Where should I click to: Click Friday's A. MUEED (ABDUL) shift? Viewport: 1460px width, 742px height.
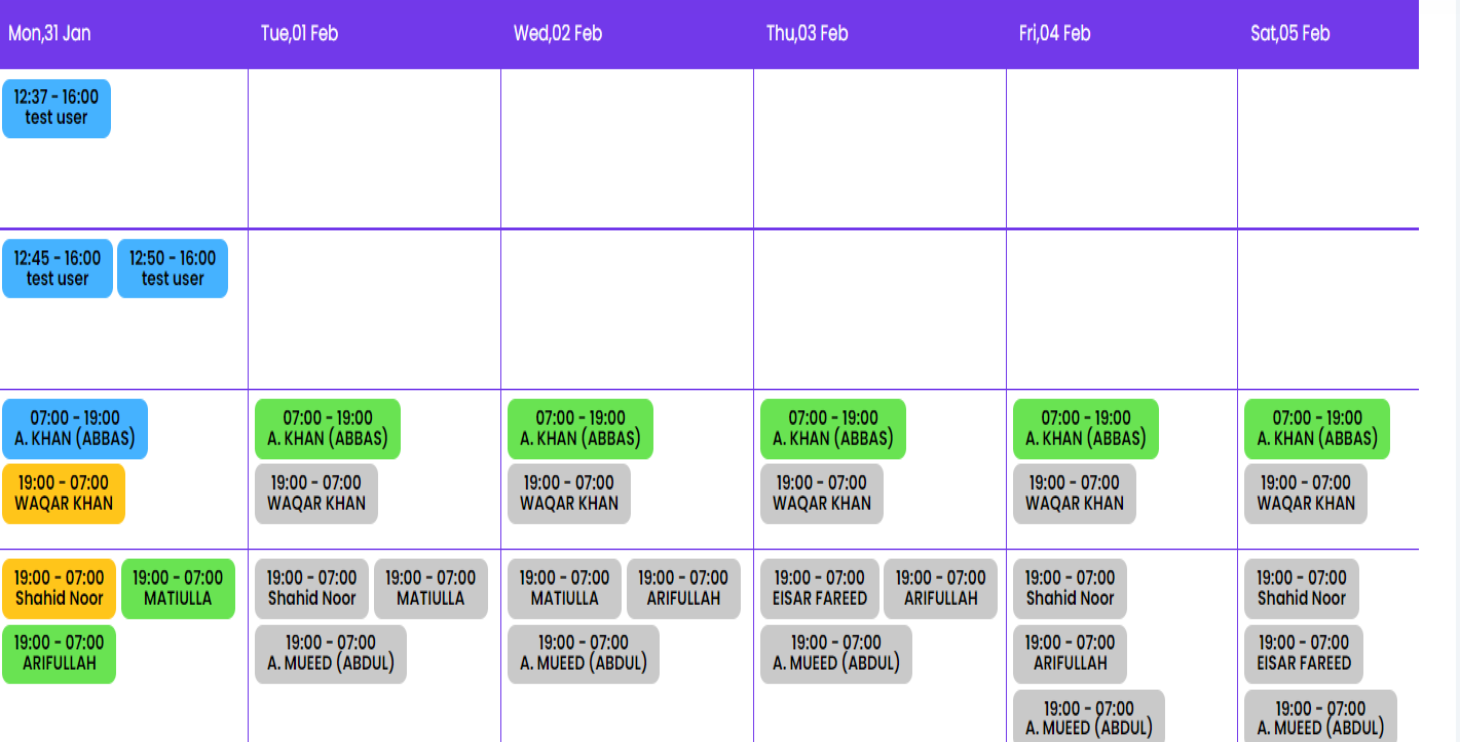[1089, 717]
